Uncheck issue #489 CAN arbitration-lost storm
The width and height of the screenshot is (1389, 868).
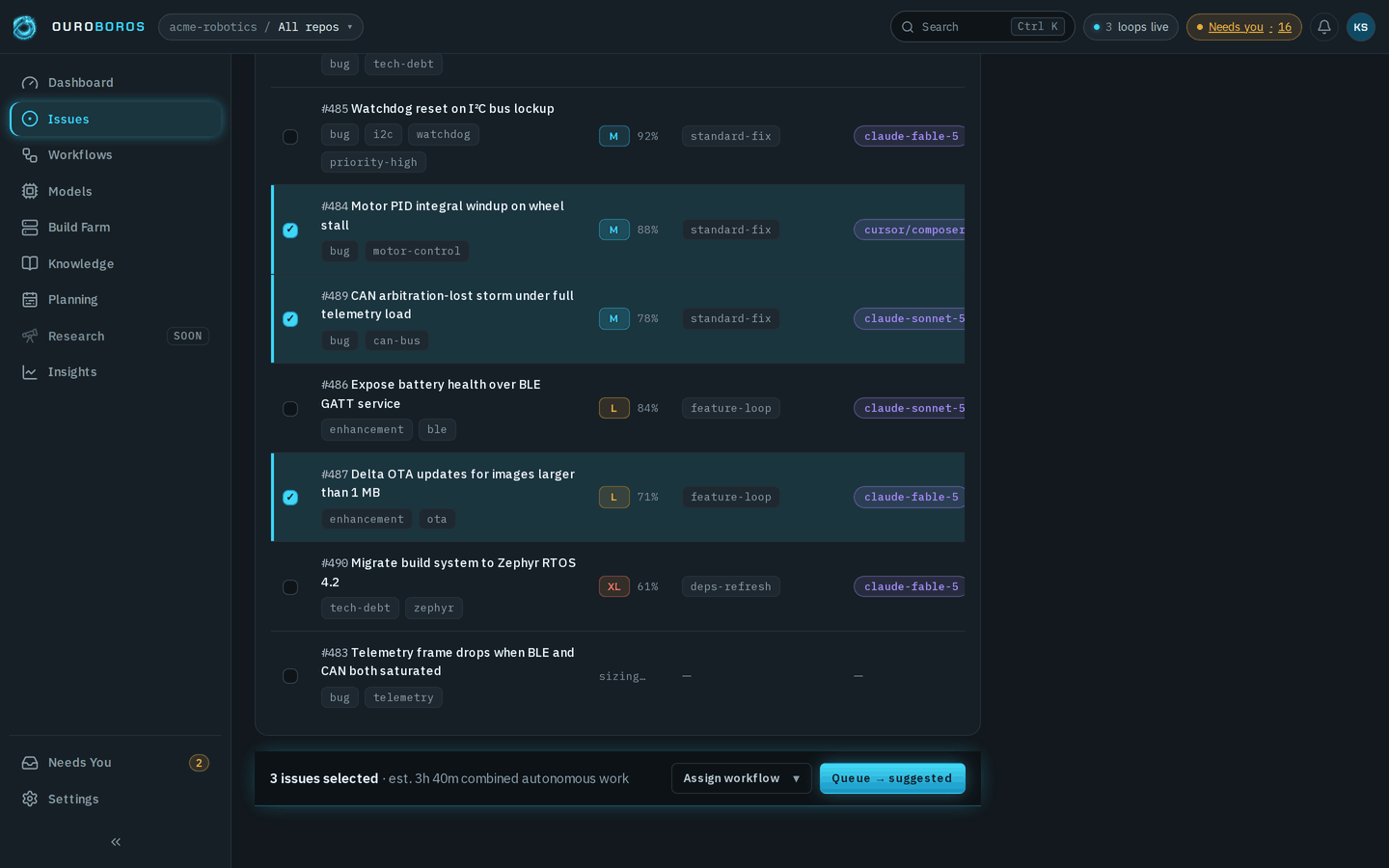pyautogui.click(x=290, y=319)
